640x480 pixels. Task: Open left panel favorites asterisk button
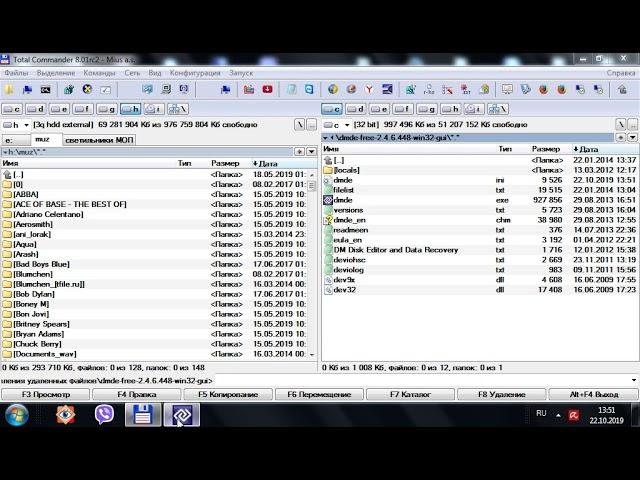[300, 152]
